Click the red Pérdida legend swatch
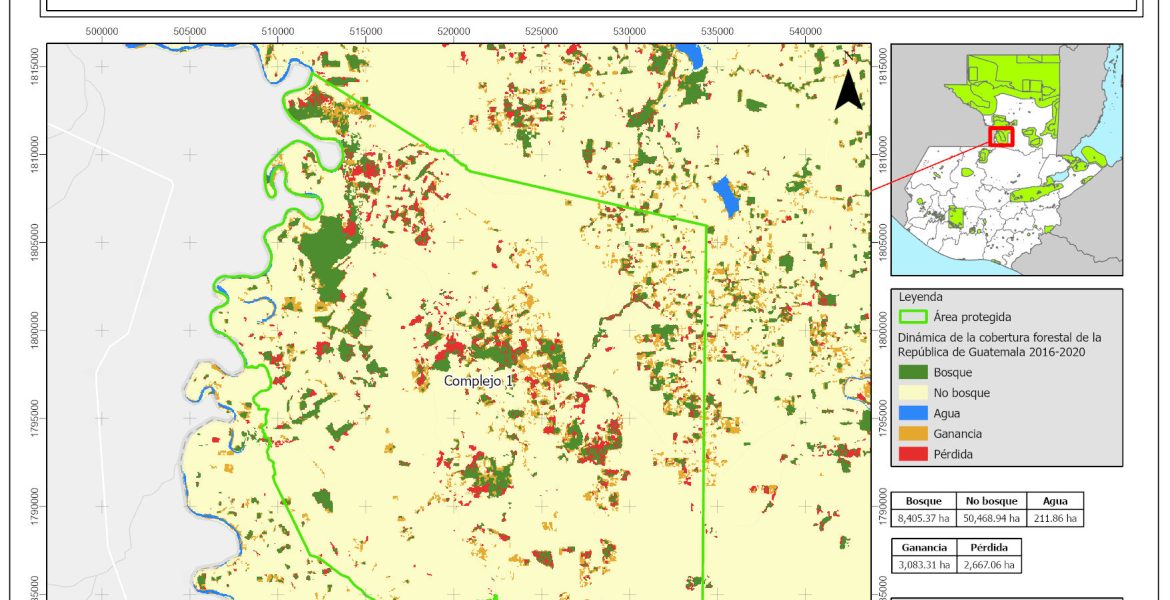 click(911, 453)
